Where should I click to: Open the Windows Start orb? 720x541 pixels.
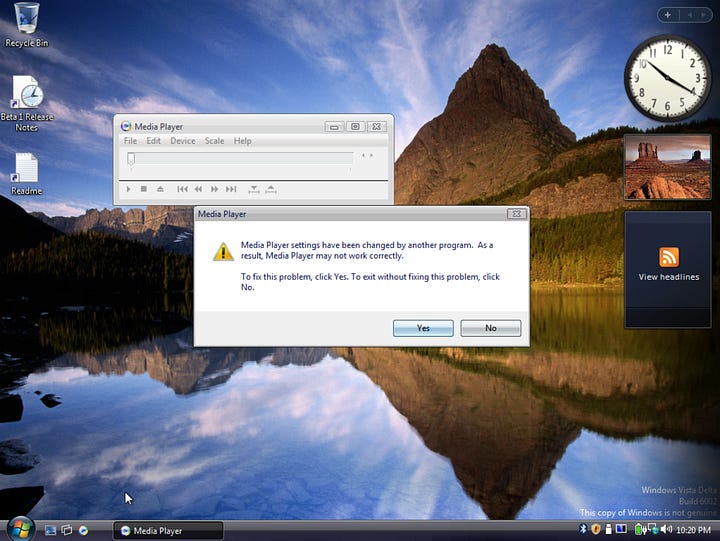click(x=20, y=529)
